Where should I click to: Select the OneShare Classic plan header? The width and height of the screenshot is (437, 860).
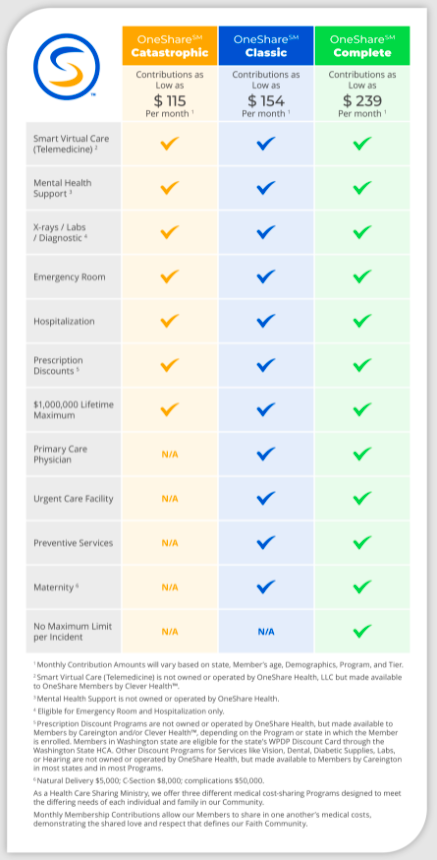266,46
